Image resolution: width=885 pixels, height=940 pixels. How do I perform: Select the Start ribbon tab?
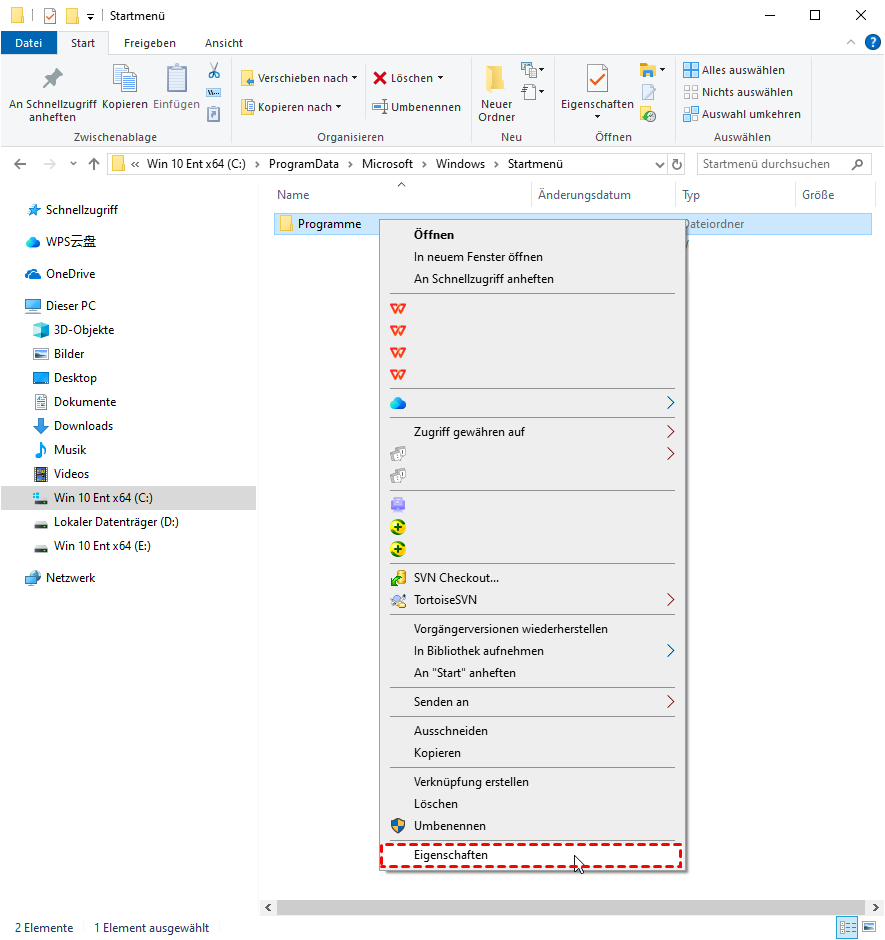(x=83, y=43)
